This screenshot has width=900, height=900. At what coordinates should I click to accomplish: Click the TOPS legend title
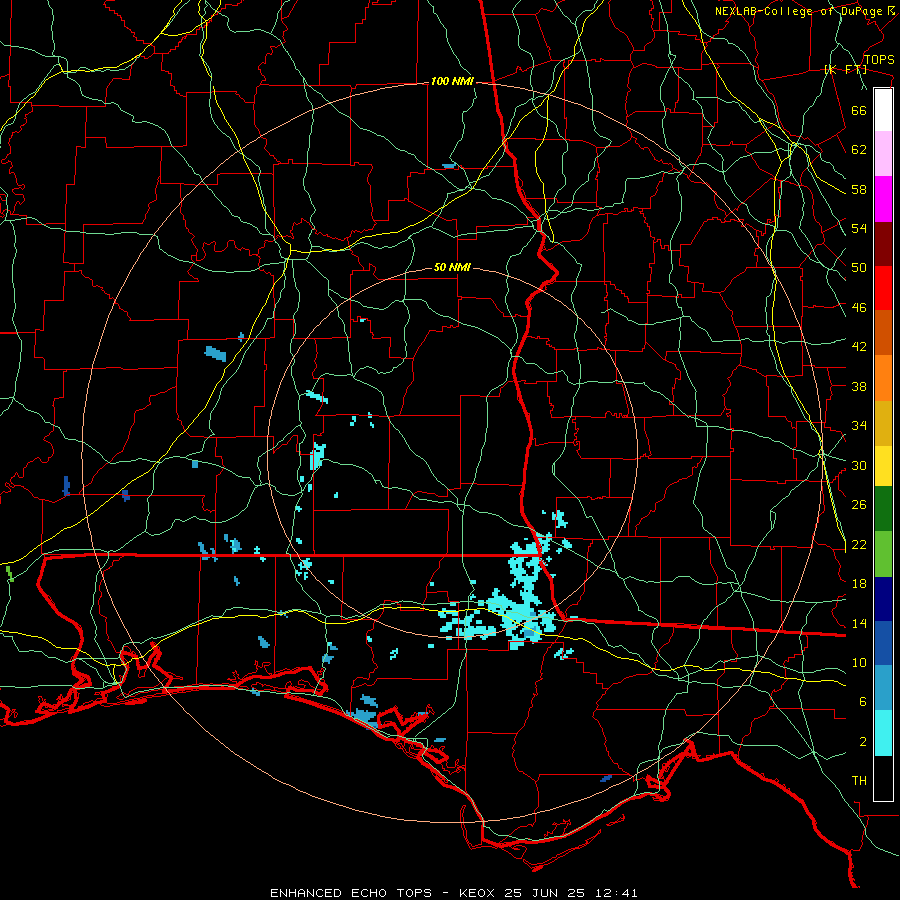(879, 60)
